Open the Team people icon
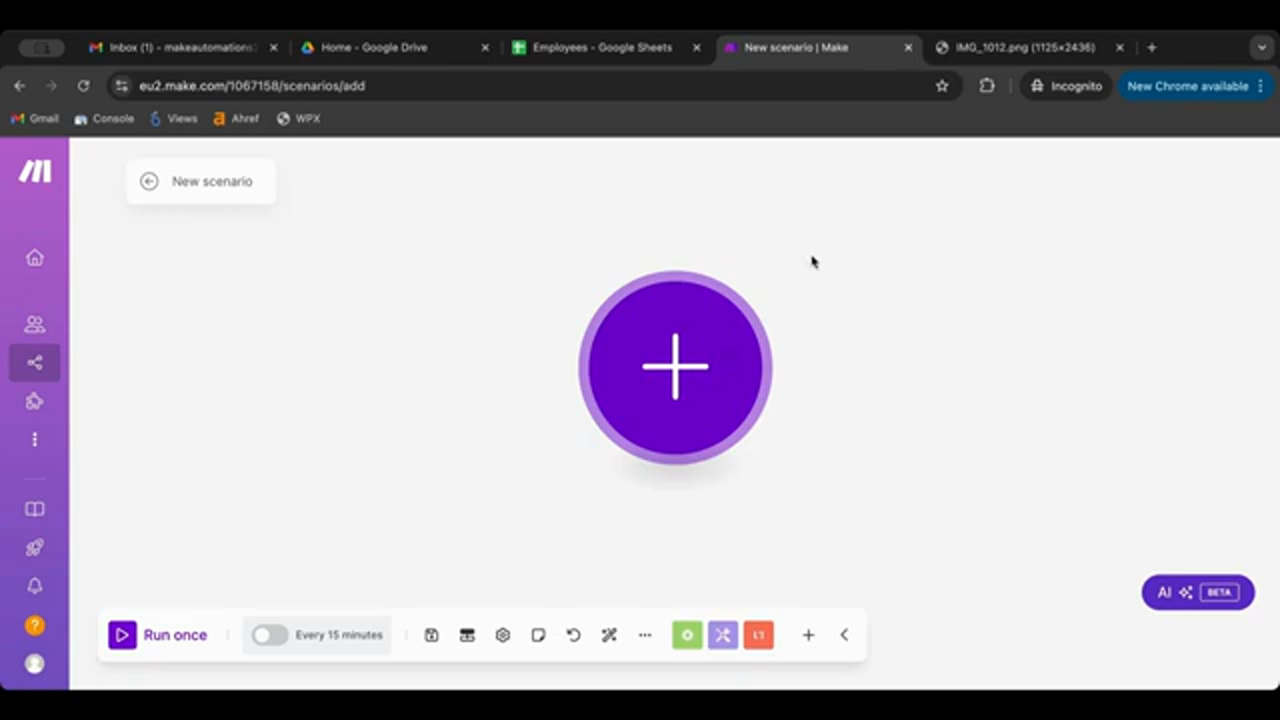 pos(35,324)
